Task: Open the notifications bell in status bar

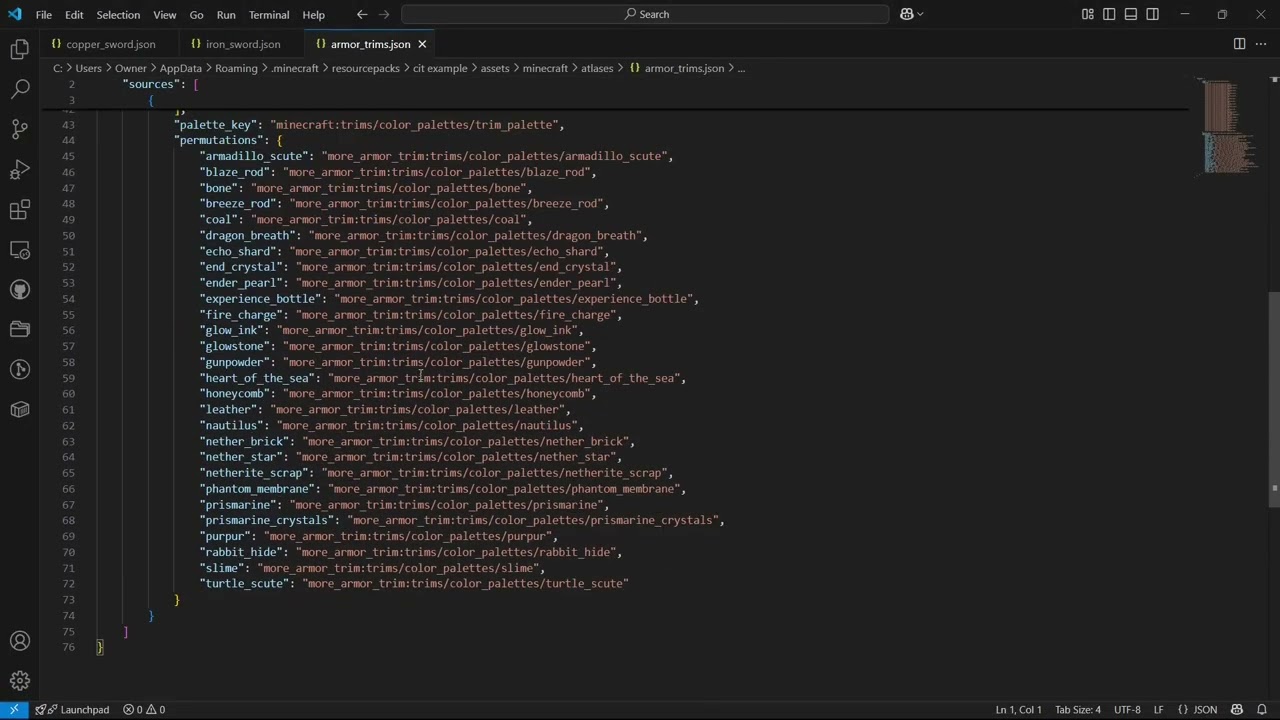Action: click(1263, 710)
